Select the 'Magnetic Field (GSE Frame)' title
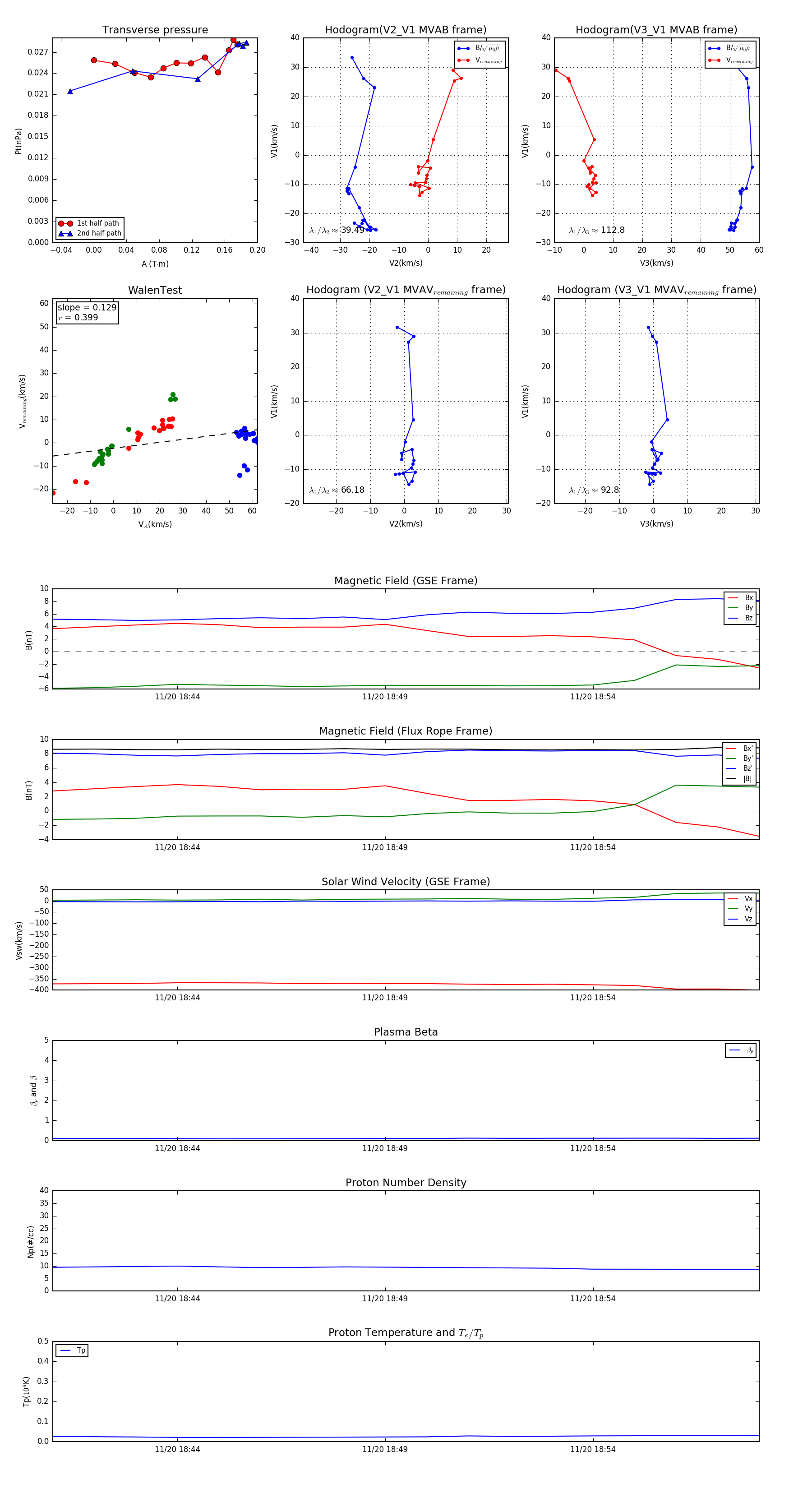 [406, 581]
